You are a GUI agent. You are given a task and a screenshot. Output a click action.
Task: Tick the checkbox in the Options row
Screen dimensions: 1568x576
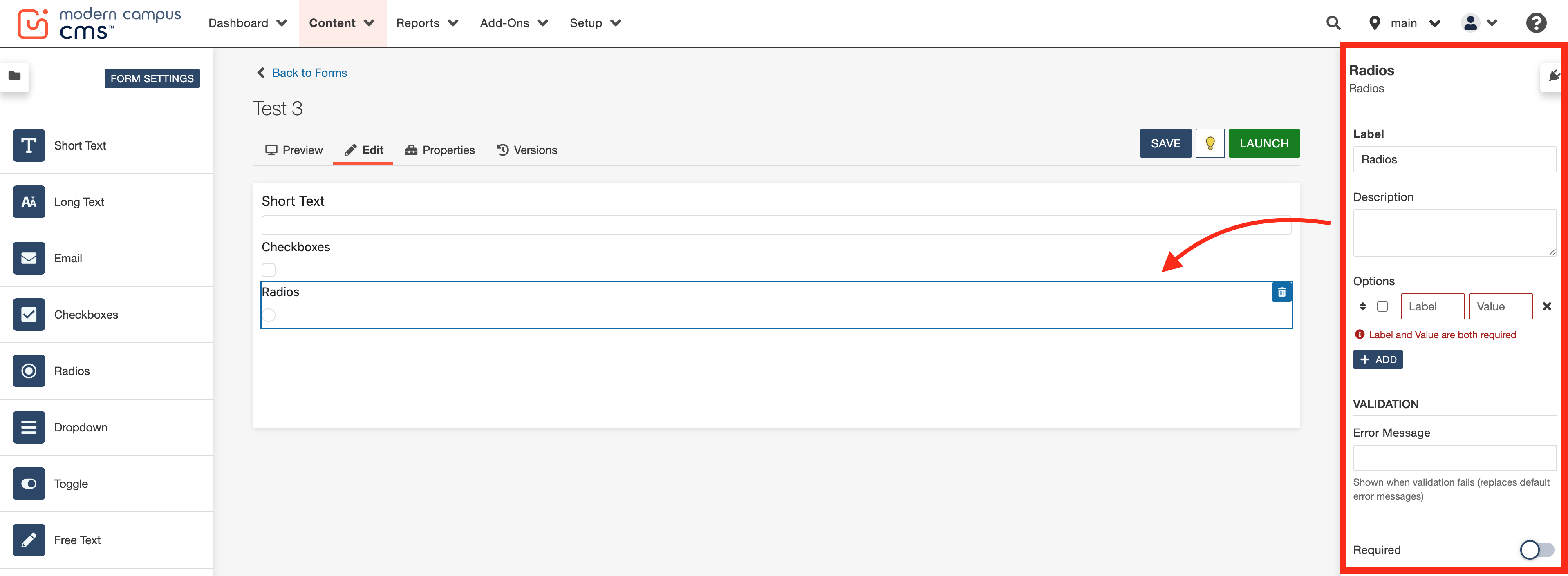[x=1383, y=306]
